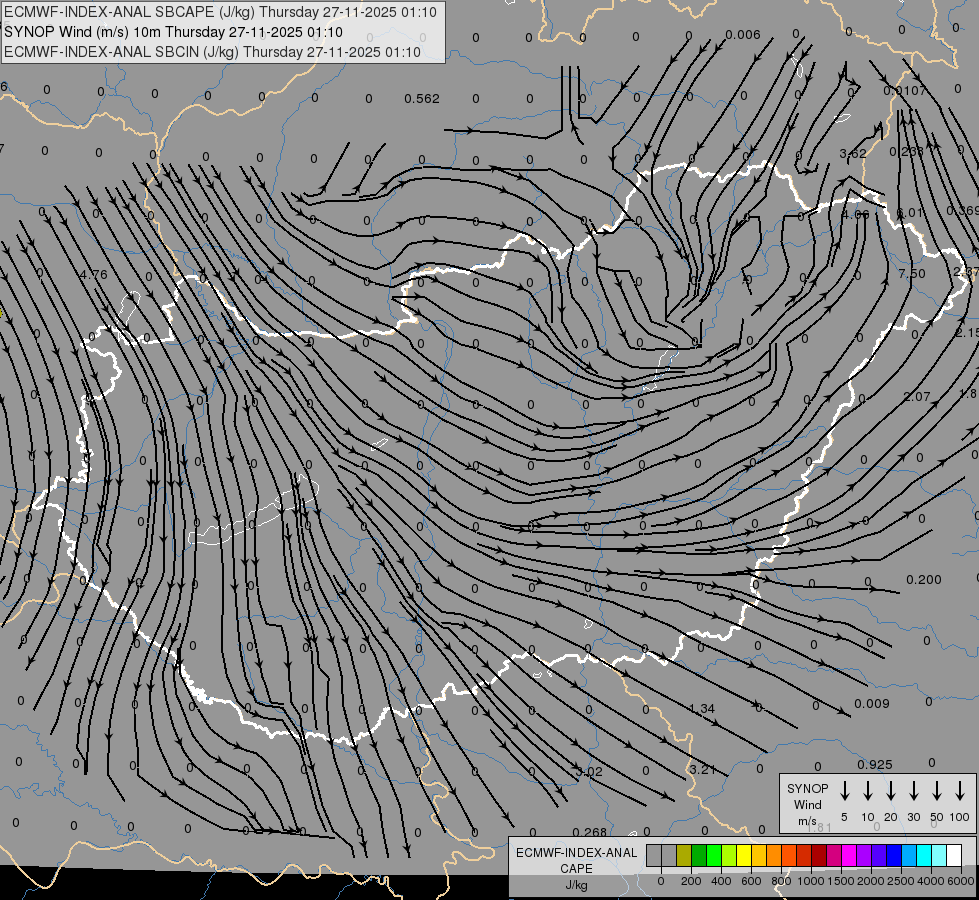The width and height of the screenshot is (979, 900).
Task: Click the 6000 tick label on CAPE scale
Action: (961, 881)
